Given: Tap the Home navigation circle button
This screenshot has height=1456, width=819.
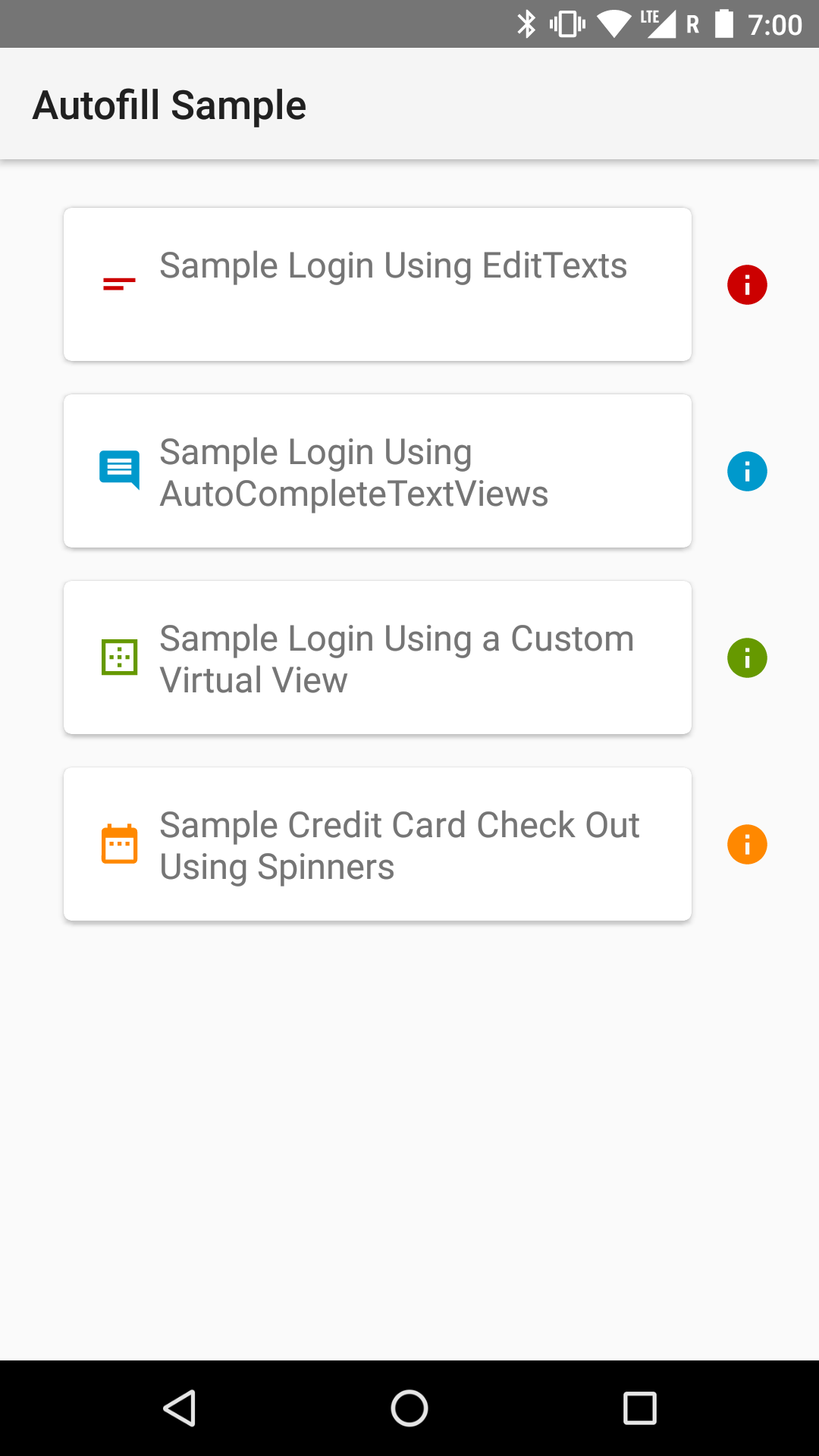Looking at the screenshot, I should [x=409, y=1409].
